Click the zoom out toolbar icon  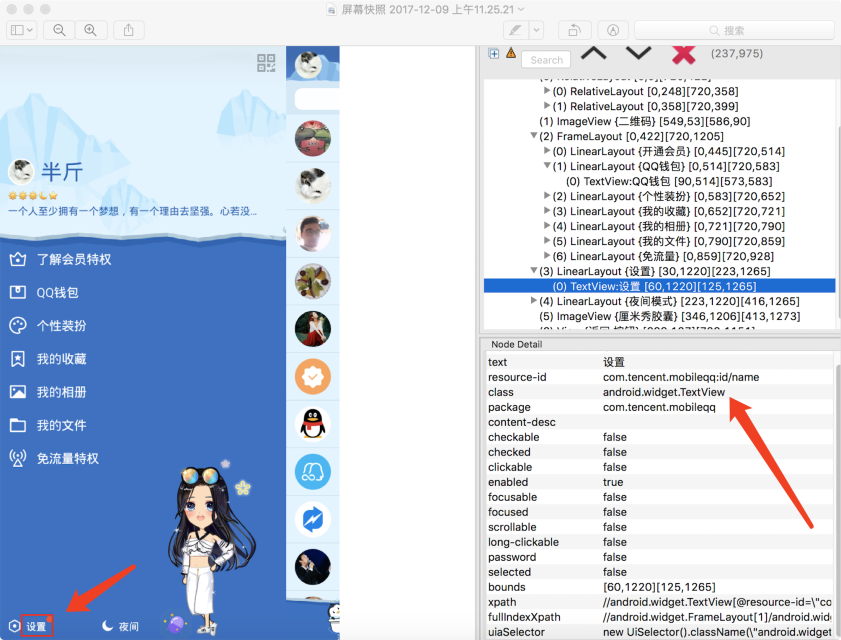[59, 30]
